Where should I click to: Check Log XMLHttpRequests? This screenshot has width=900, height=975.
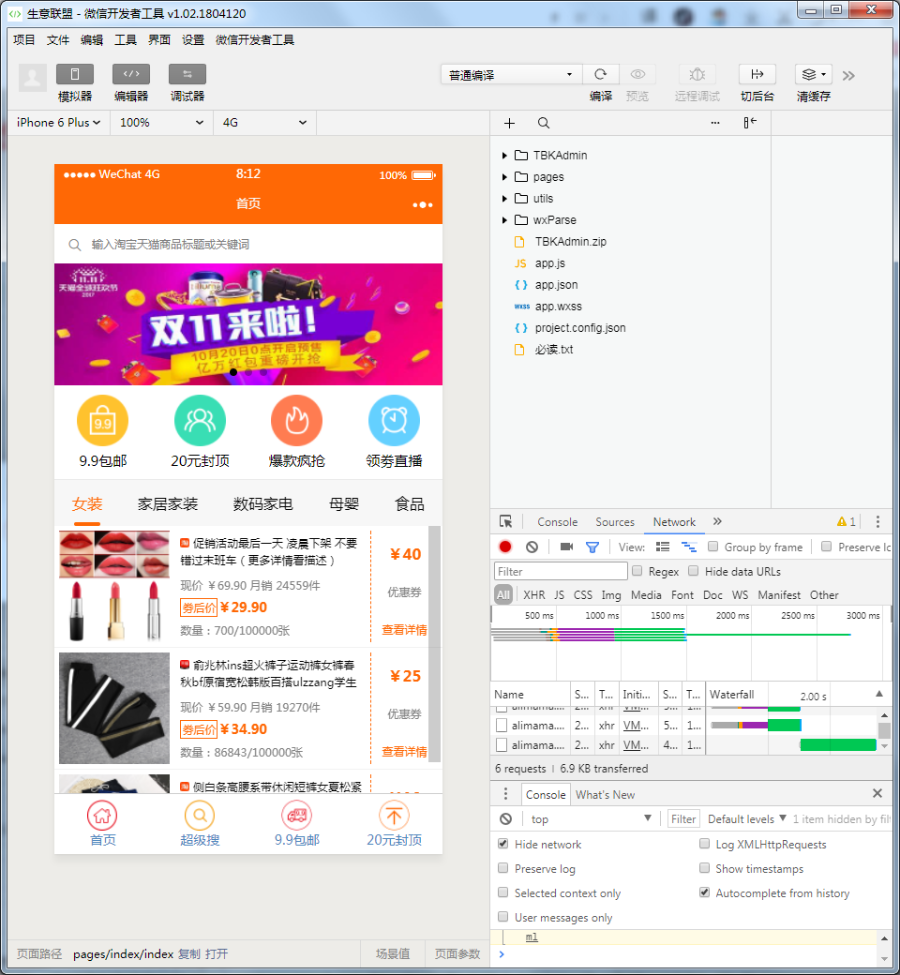(705, 844)
